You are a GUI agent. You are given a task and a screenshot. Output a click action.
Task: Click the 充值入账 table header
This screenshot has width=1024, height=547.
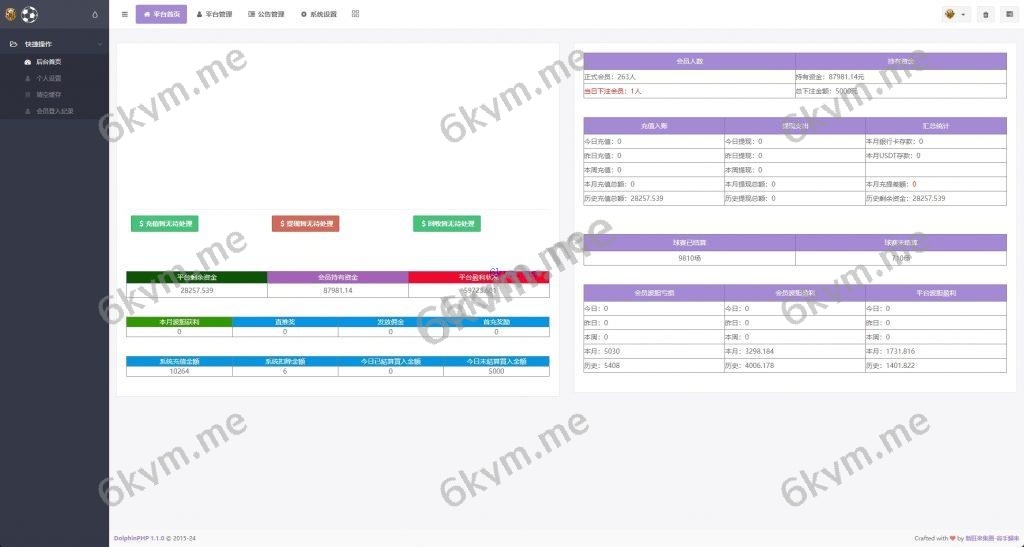654,126
